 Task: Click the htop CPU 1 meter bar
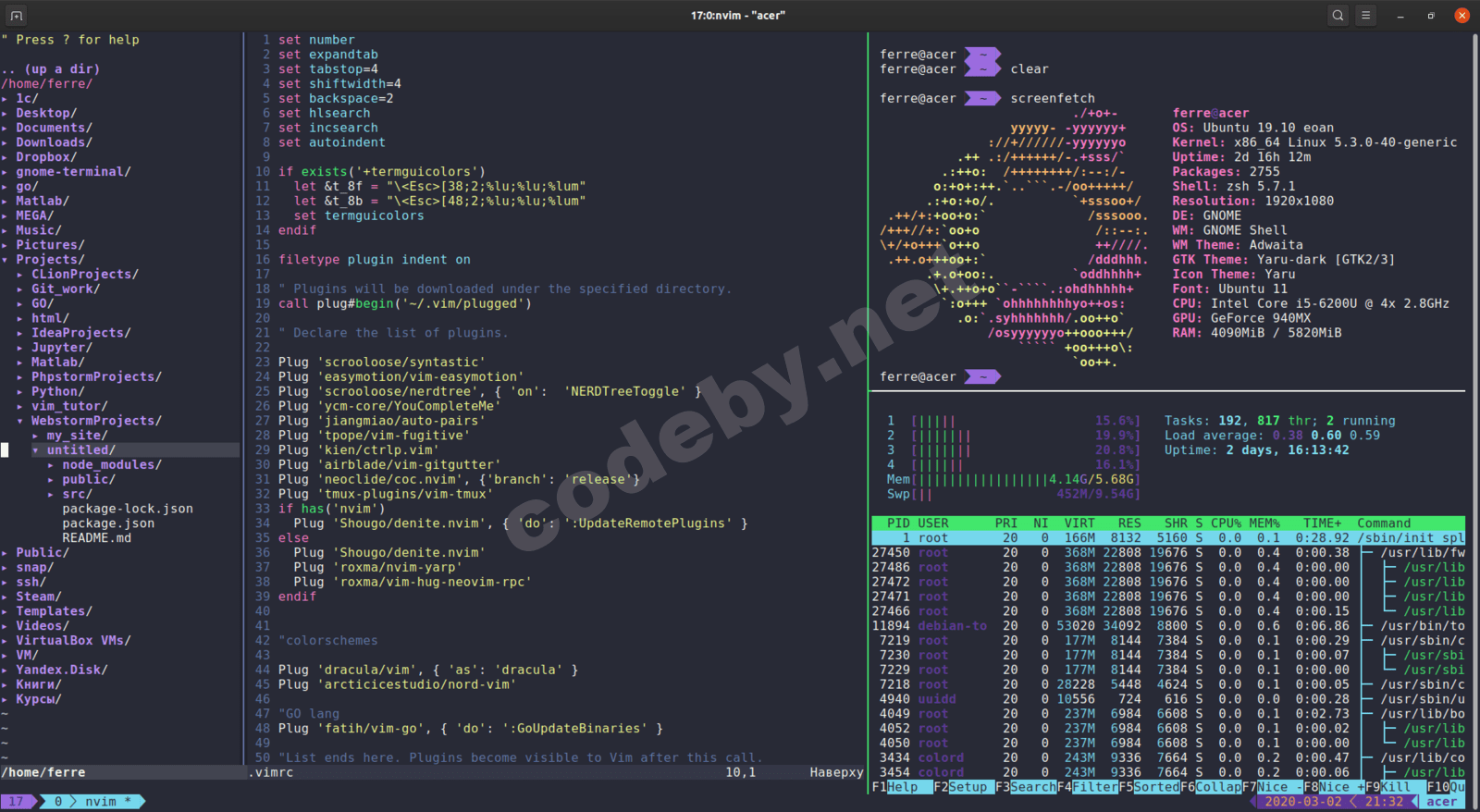click(1013, 421)
